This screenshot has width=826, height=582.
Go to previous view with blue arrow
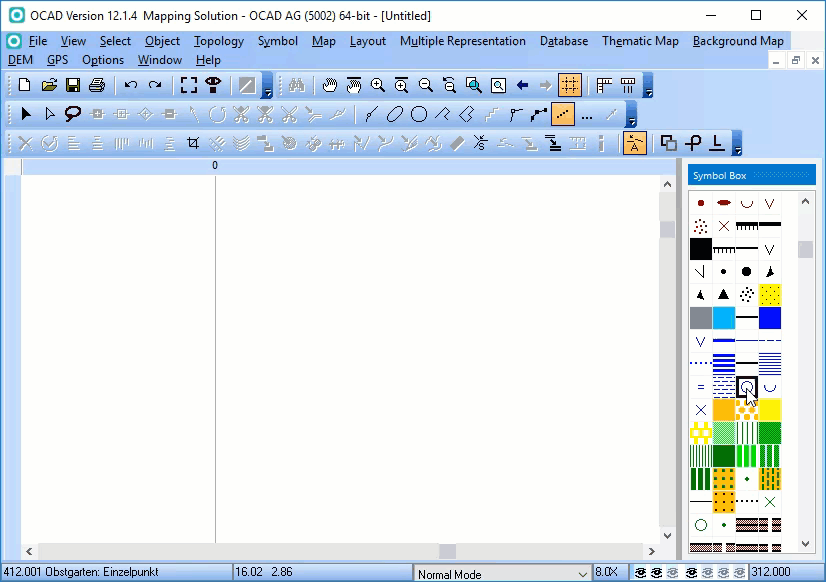pos(522,85)
